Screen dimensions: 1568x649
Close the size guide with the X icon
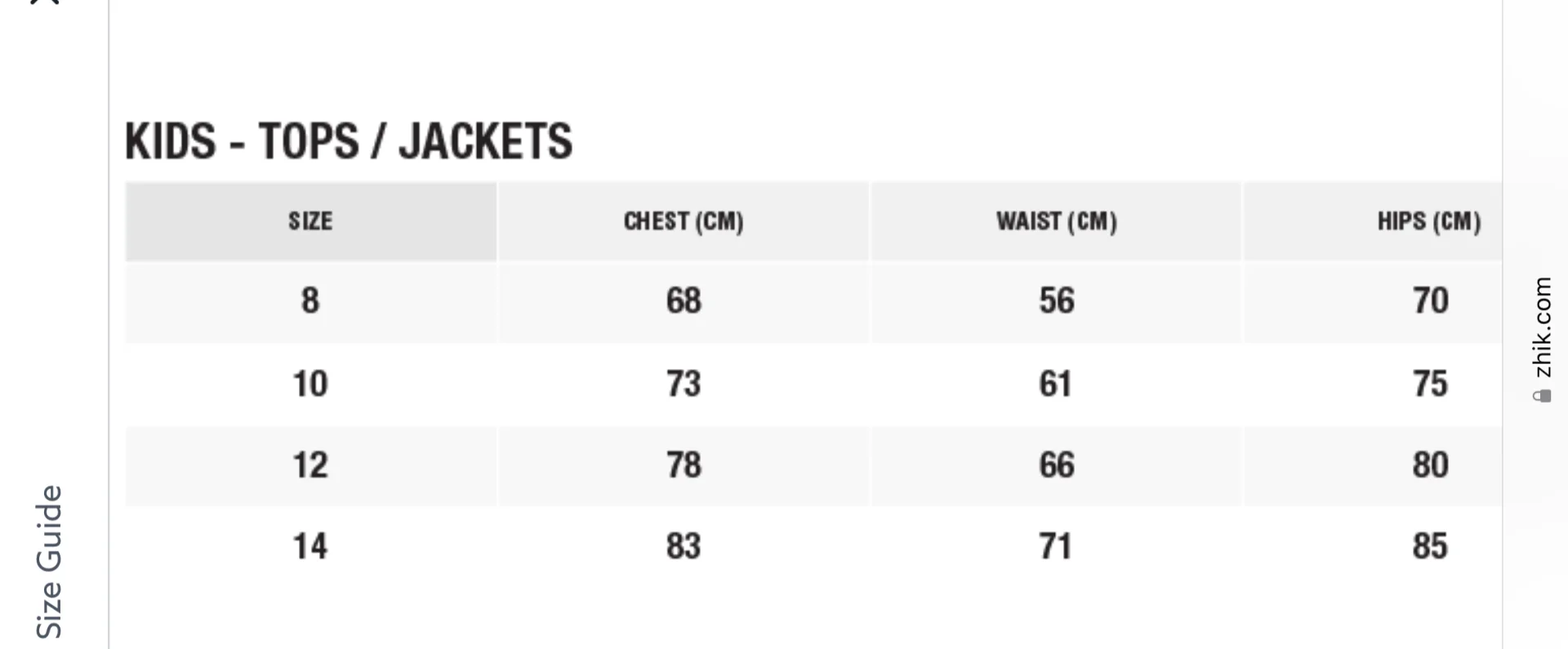(x=47, y=2)
